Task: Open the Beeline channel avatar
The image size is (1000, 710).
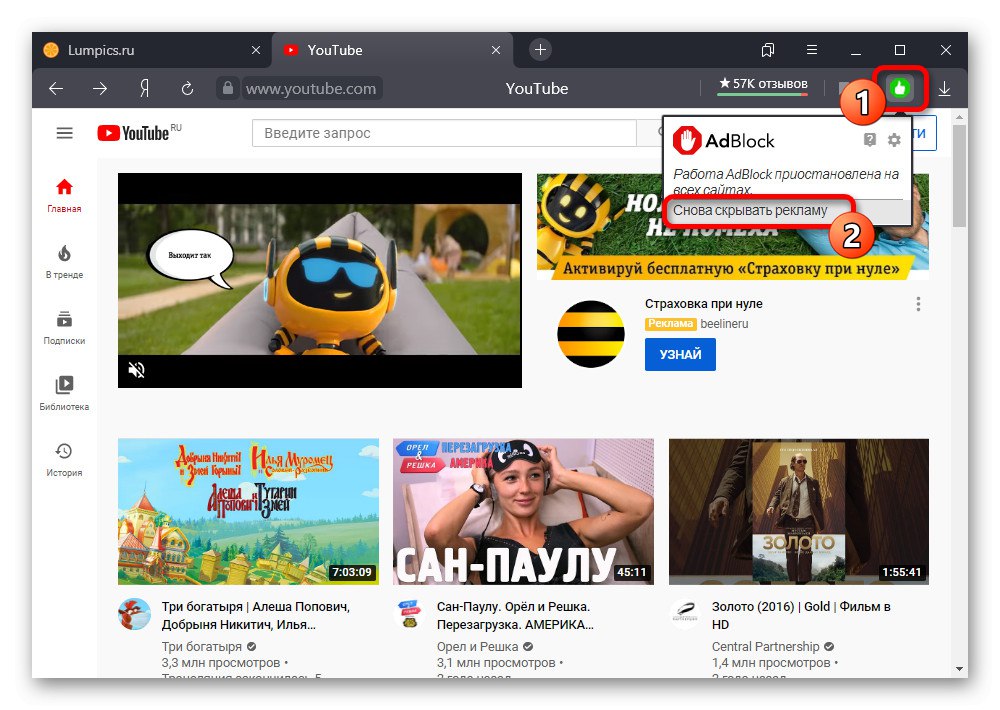Action: pyautogui.click(x=591, y=333)
